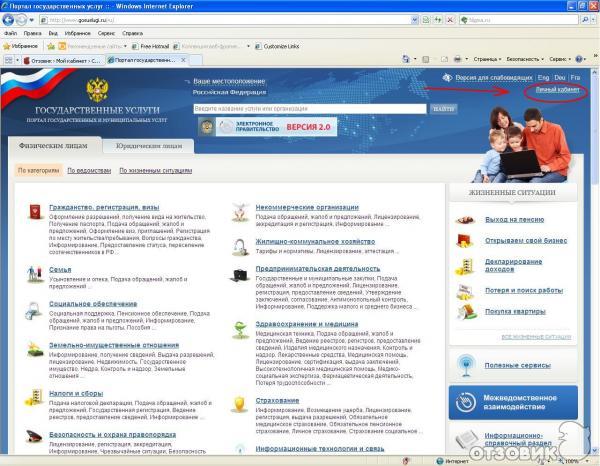Click the Жилищно-коммунальное хозяйство icon
The image size is (600, 466).
click(x=240, y=247)
